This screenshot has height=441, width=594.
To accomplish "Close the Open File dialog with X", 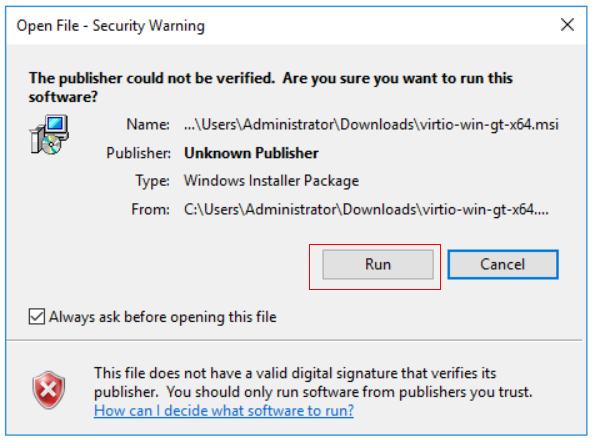I will 567,25.
